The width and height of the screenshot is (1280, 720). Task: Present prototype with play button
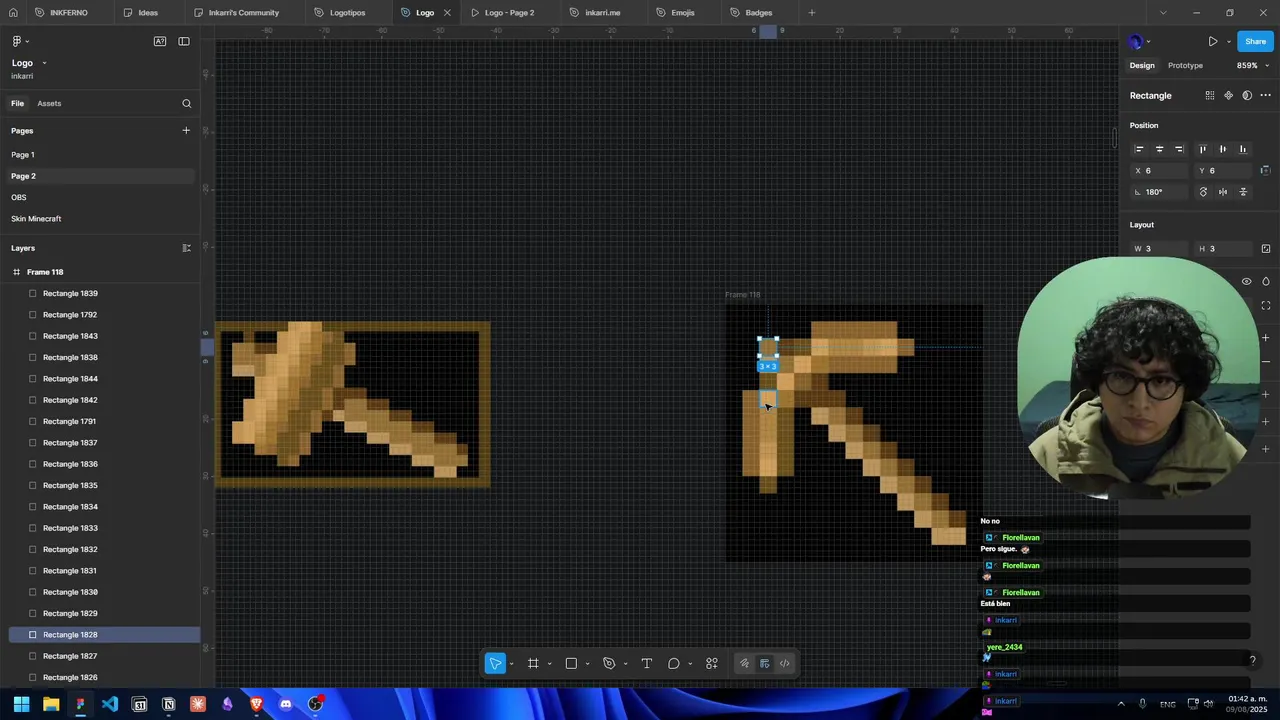point(1213,42)
